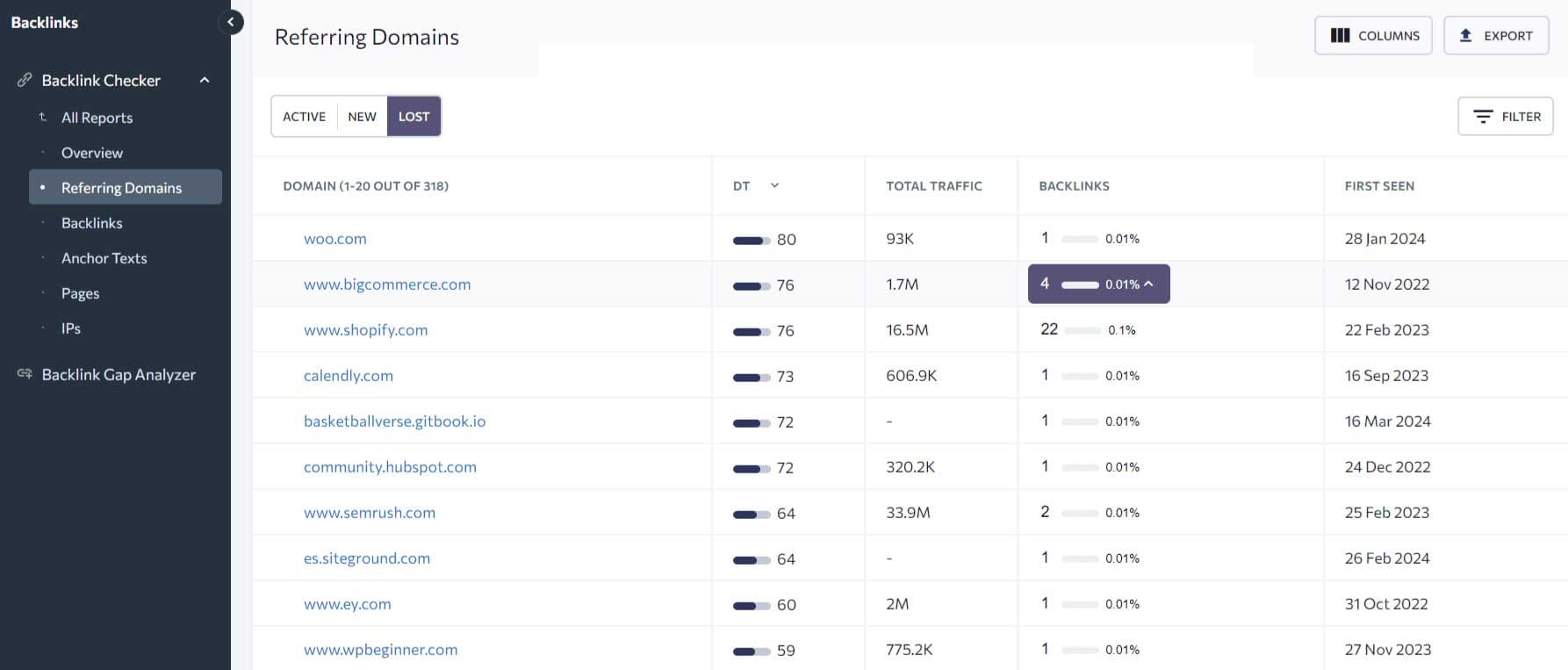Click first seen date 31 Oct 2022

pyautogui.click(x=1386, y=604)
